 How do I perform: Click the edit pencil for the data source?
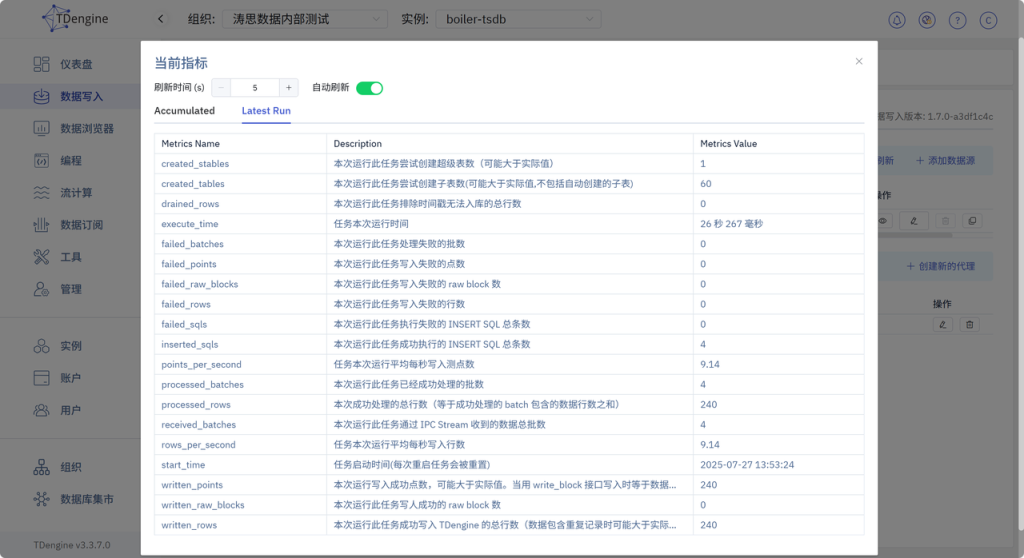coord(914,221)
